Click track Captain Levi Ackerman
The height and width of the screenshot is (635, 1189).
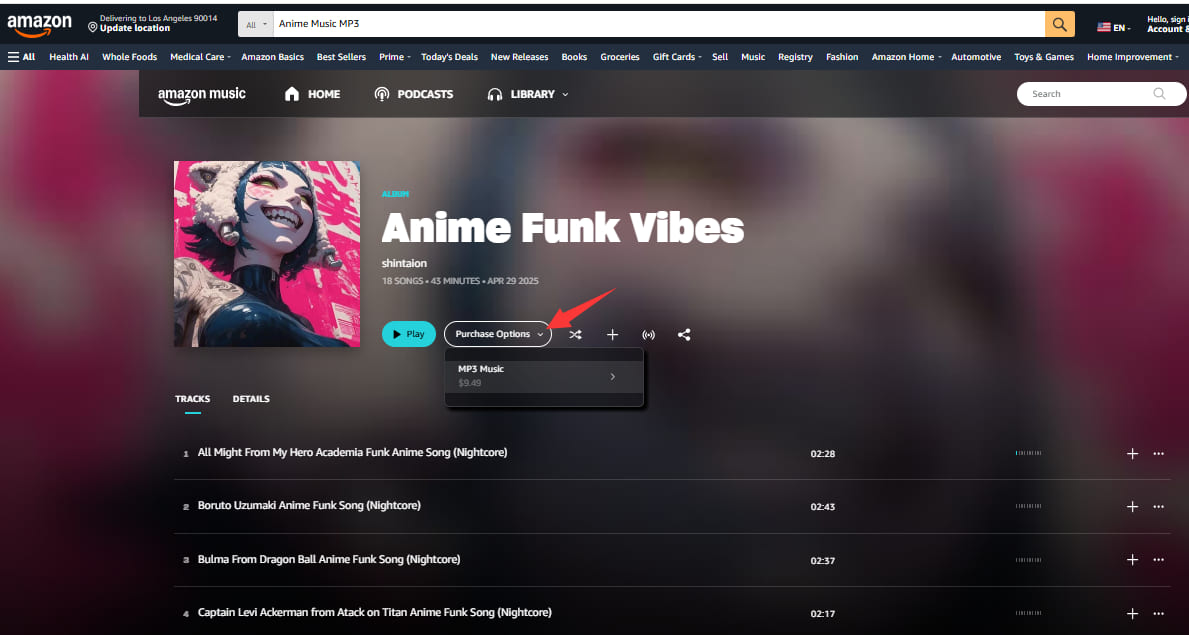click(x=375, y=612)
